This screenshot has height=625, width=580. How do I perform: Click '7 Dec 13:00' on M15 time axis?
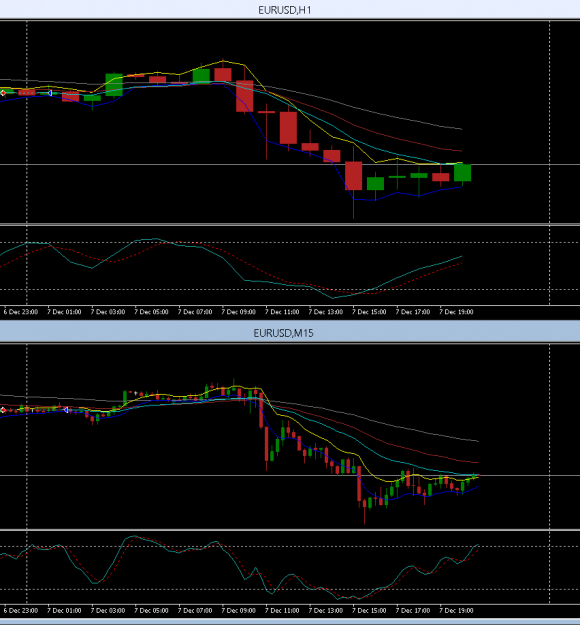326,610
